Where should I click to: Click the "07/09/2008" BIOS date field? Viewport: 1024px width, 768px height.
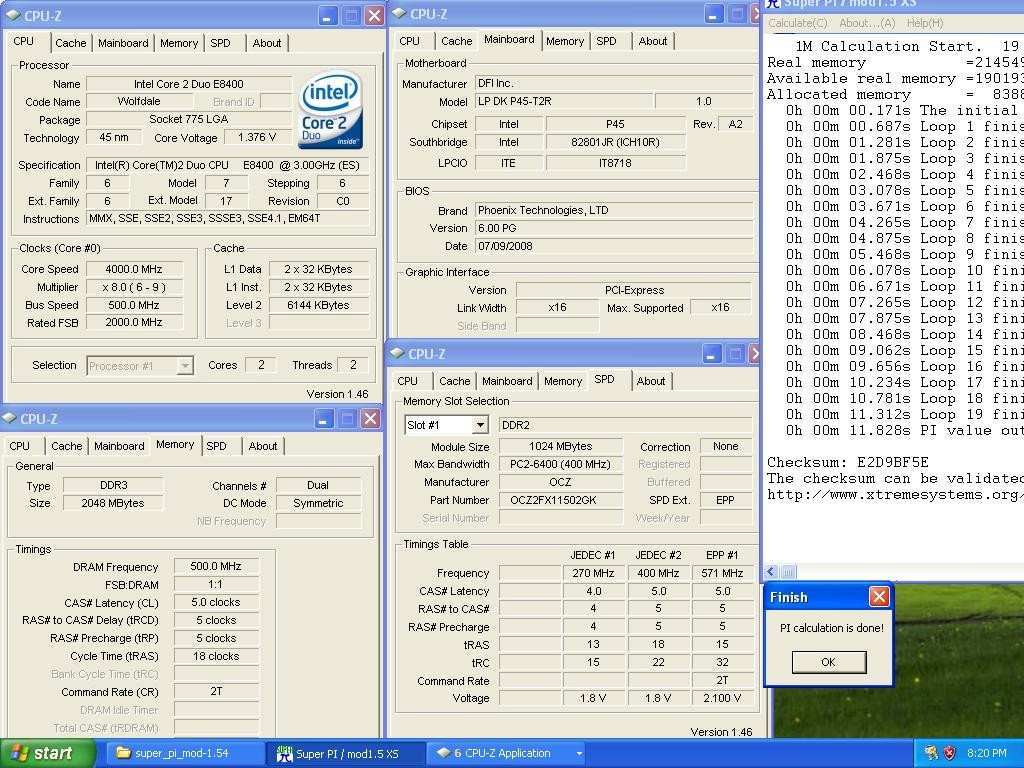pos(614,246)
